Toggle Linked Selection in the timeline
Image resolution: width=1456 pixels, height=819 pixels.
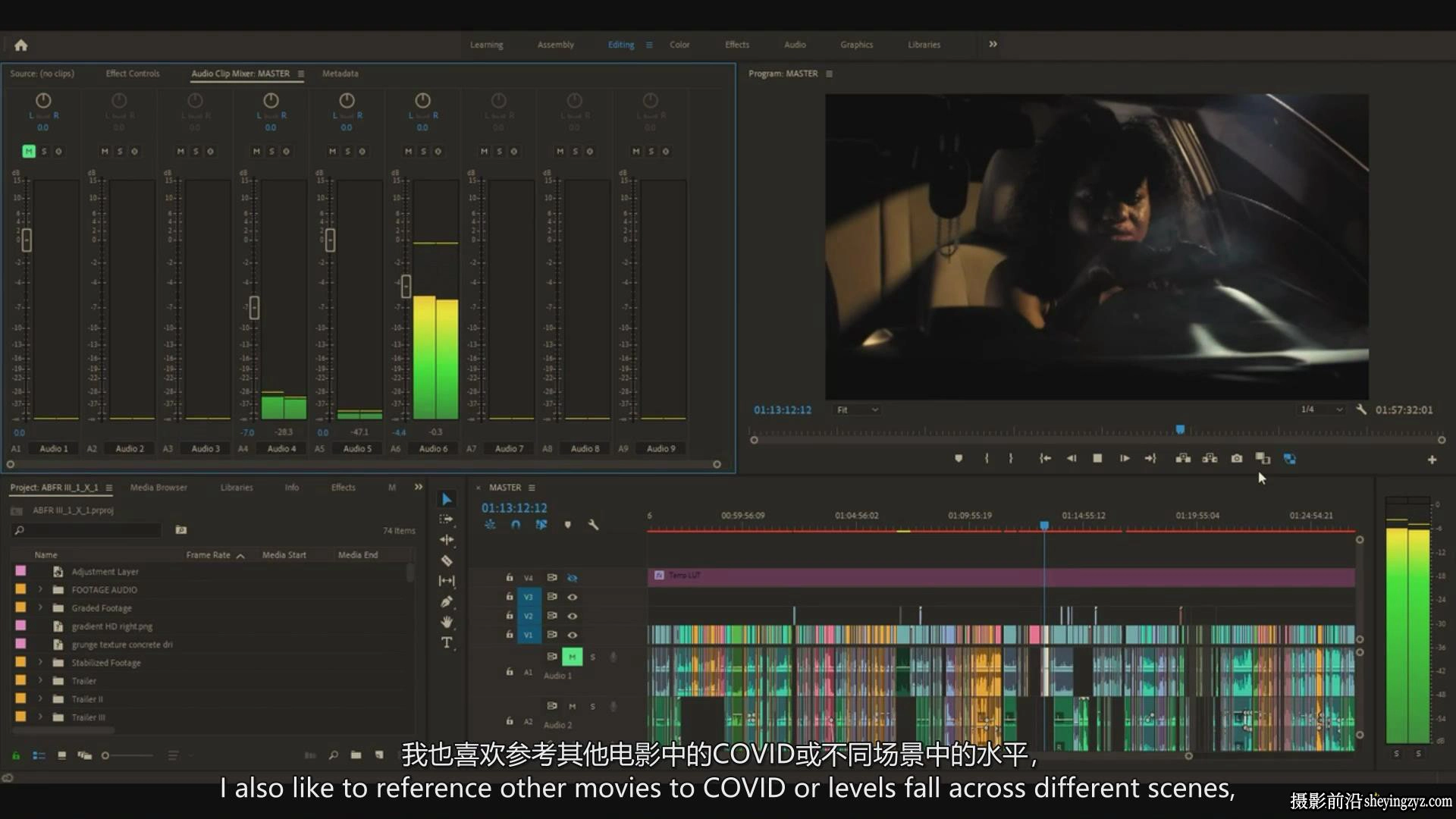[x=541, y=525]
